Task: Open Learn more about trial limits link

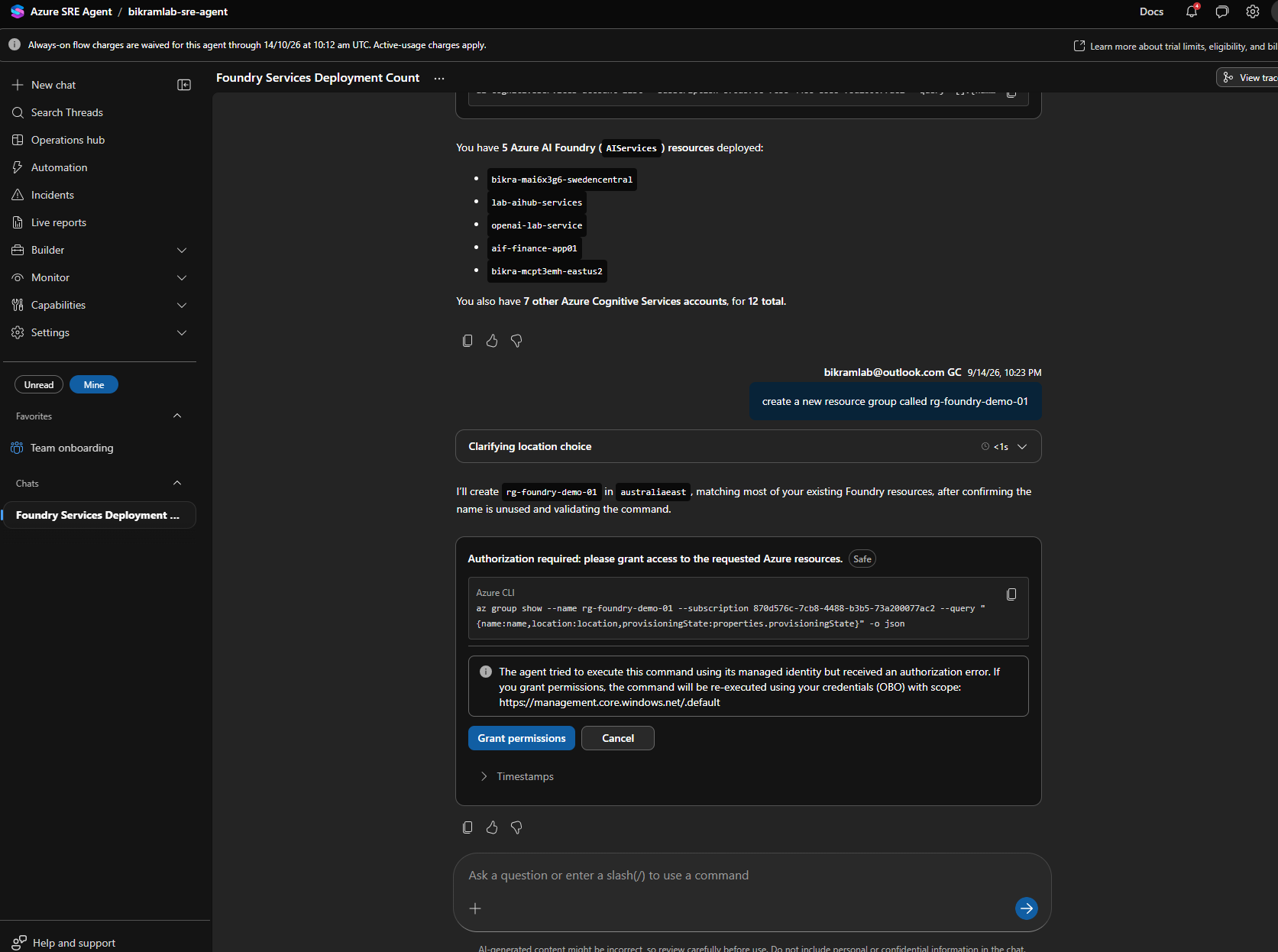Action: pyautogui.click(x=1176, y=46)
